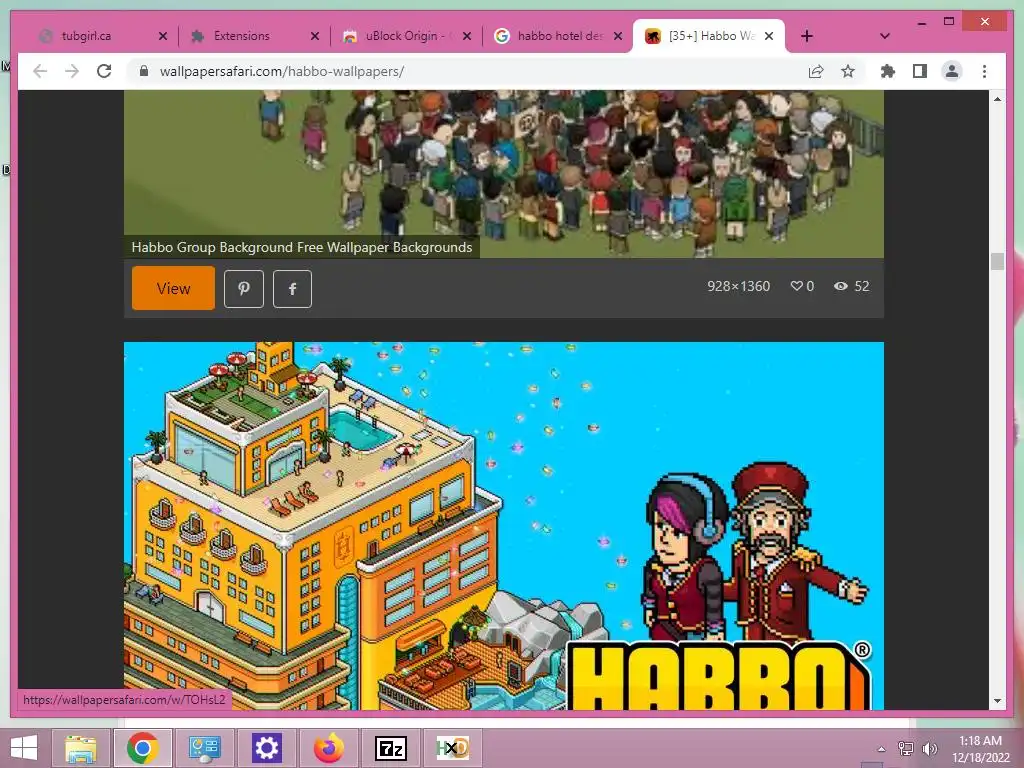The image size is (1024, 768).
Task: Open the Habbo crowd wallpaper image
Action: (504, 174)
